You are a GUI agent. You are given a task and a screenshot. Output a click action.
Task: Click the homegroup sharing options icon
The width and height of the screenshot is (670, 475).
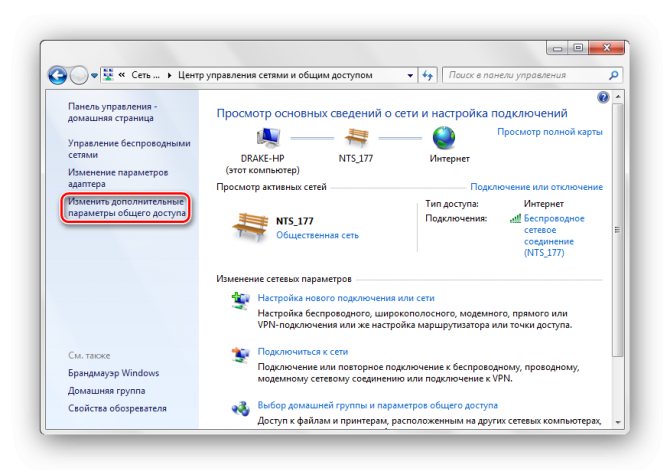click(241, 409)
